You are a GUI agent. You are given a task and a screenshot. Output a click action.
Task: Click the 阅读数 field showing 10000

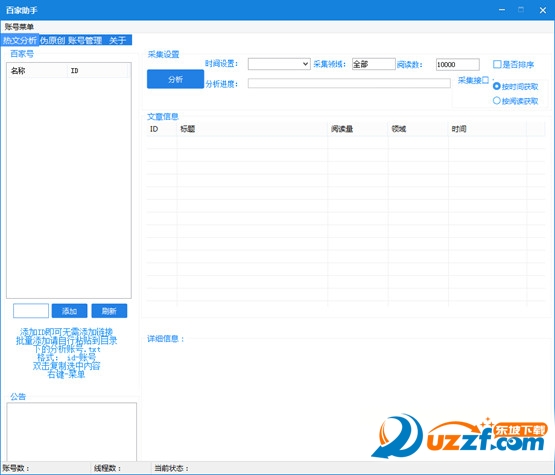coord(457,64)
